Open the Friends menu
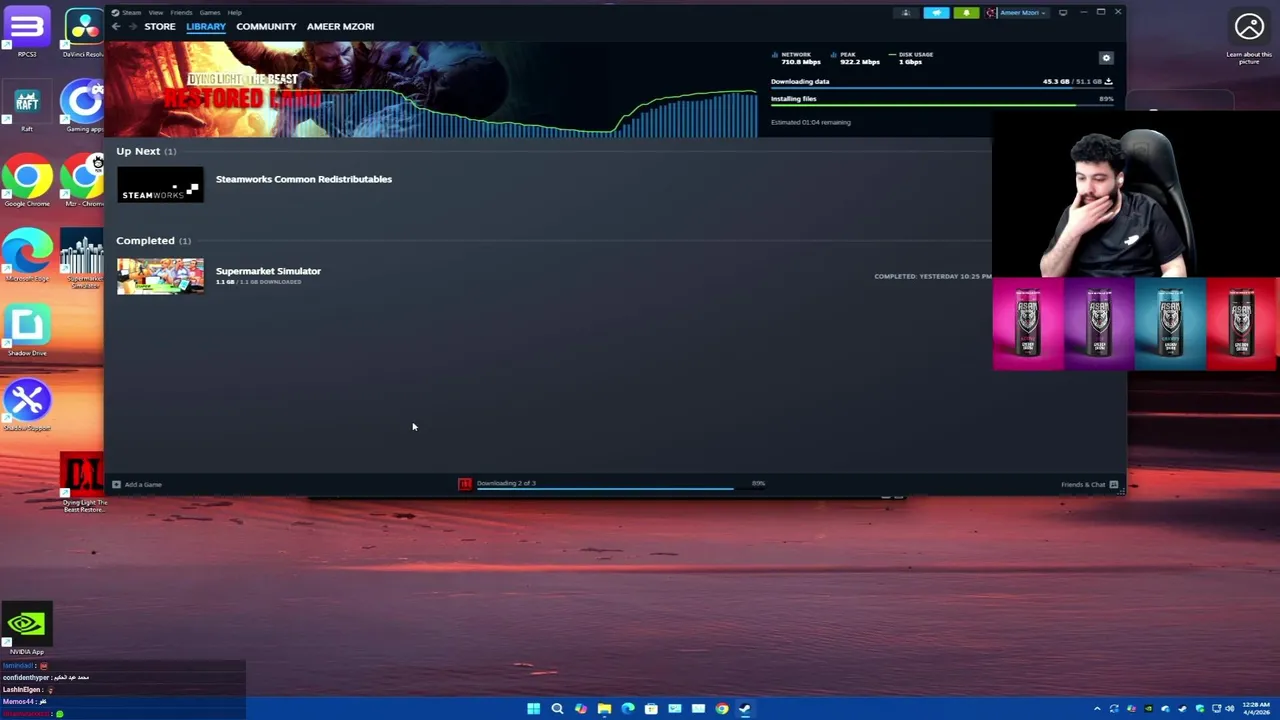 [181, 13]
